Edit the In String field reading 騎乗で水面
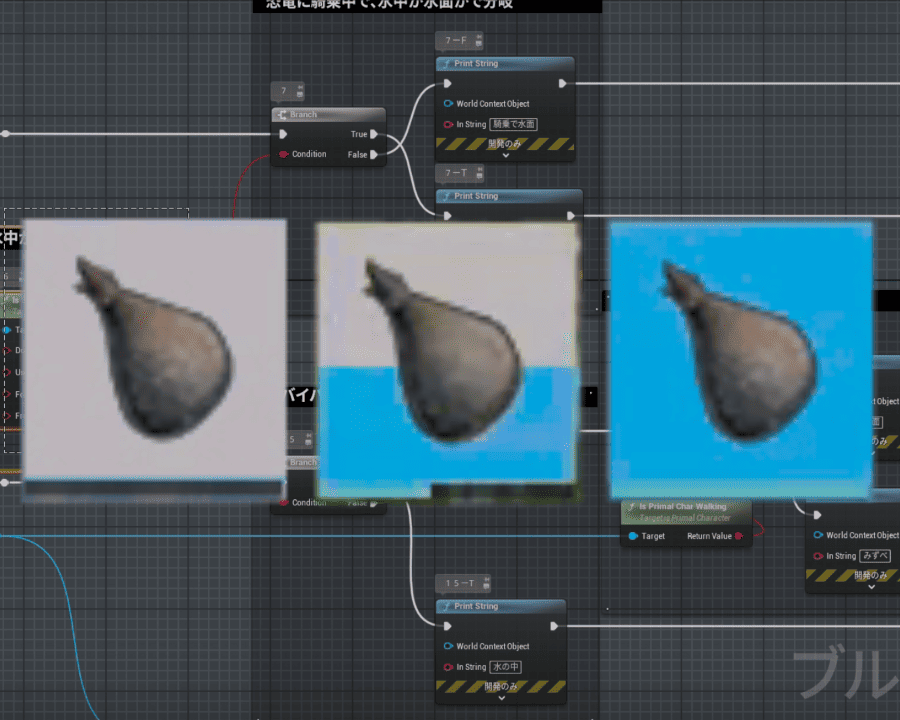 pos(514,124)
